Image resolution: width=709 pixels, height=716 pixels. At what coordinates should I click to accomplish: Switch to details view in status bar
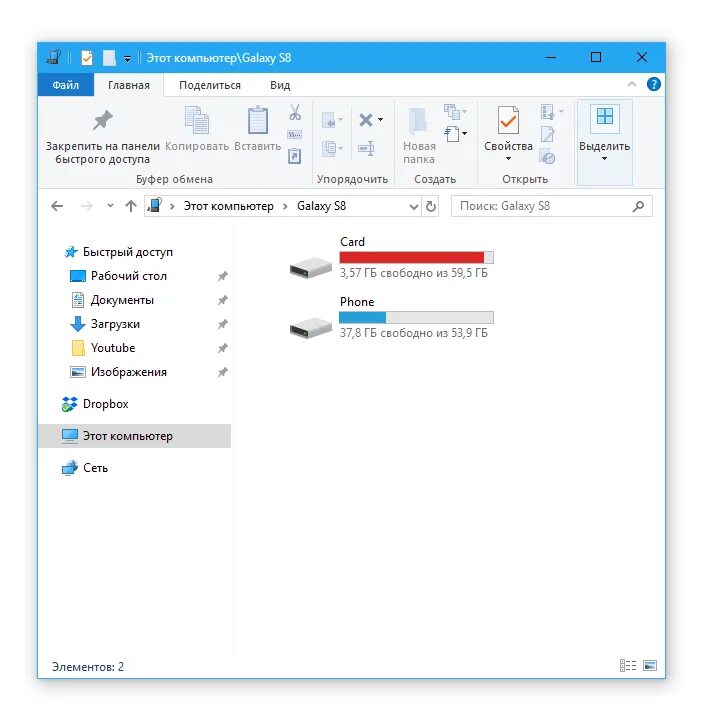point(628,665)
